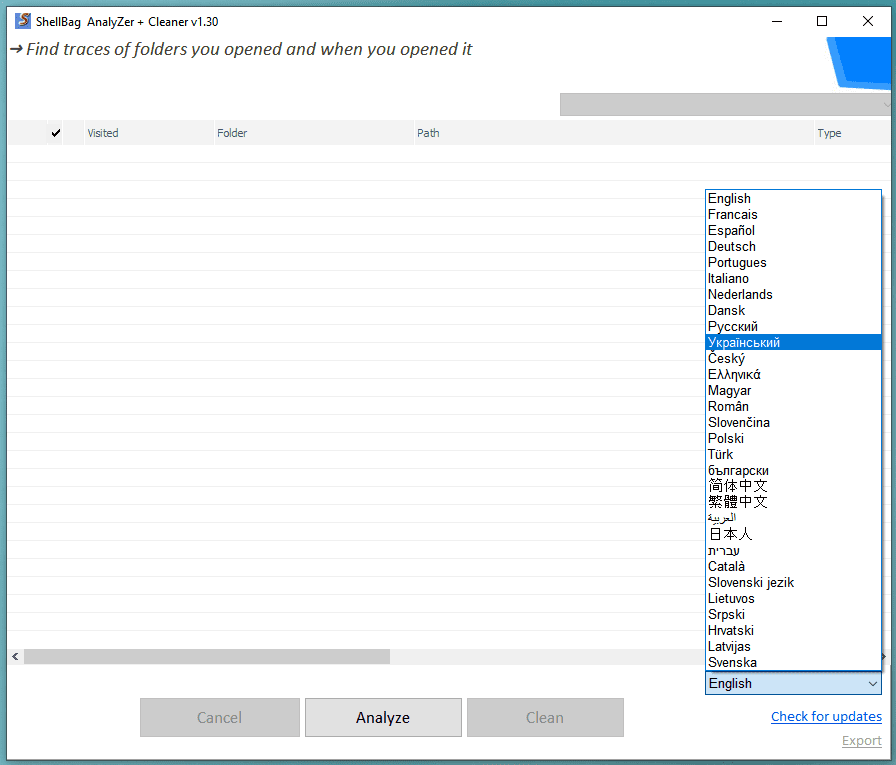Screen dimensions: 896x765
Task: Choose 日本人 Japanese option
Action: coord(793,534)
